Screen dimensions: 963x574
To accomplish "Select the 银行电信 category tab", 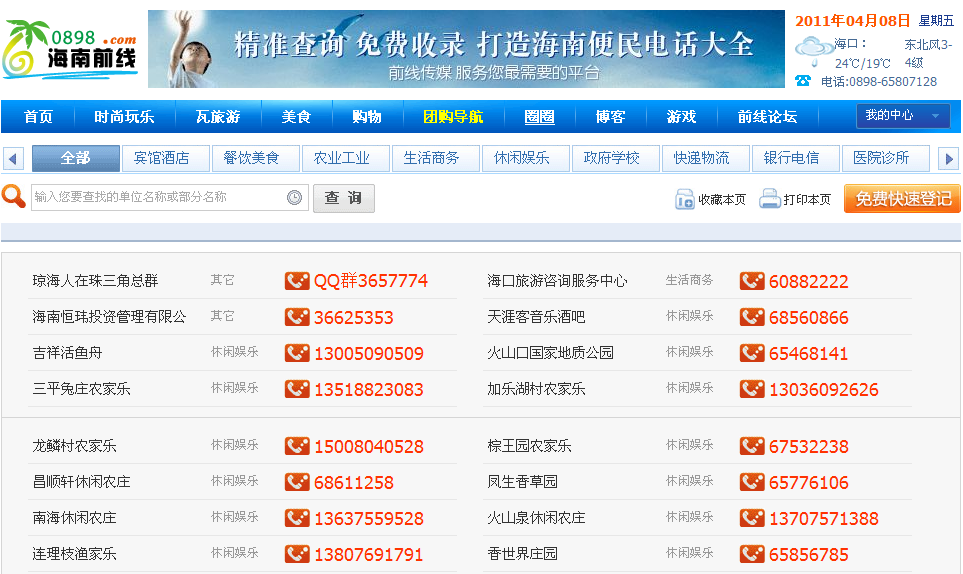I will tap(795, 158).
